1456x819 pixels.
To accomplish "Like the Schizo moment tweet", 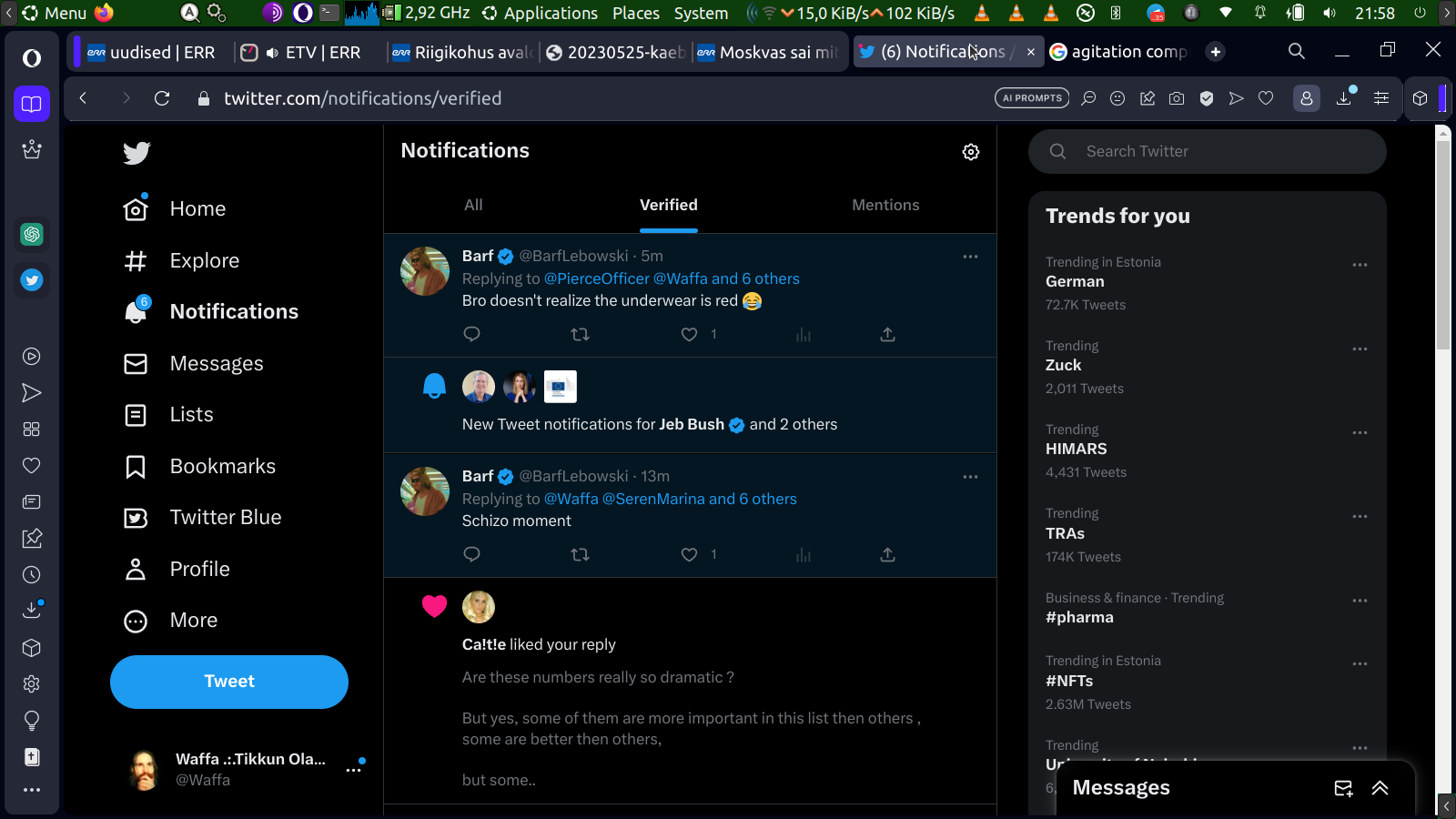I will 690,554.
